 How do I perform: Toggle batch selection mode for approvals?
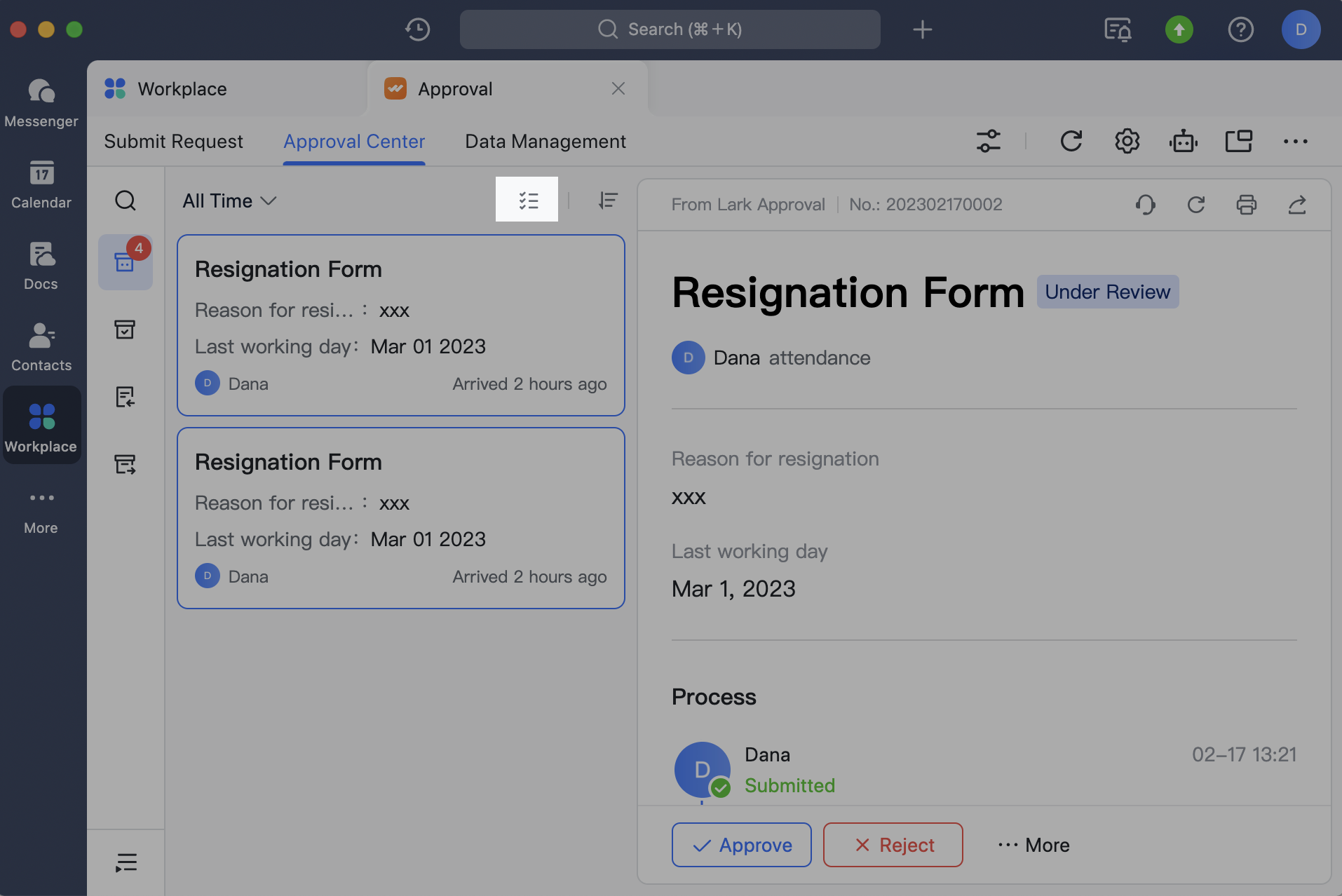[x=527, y=199]
